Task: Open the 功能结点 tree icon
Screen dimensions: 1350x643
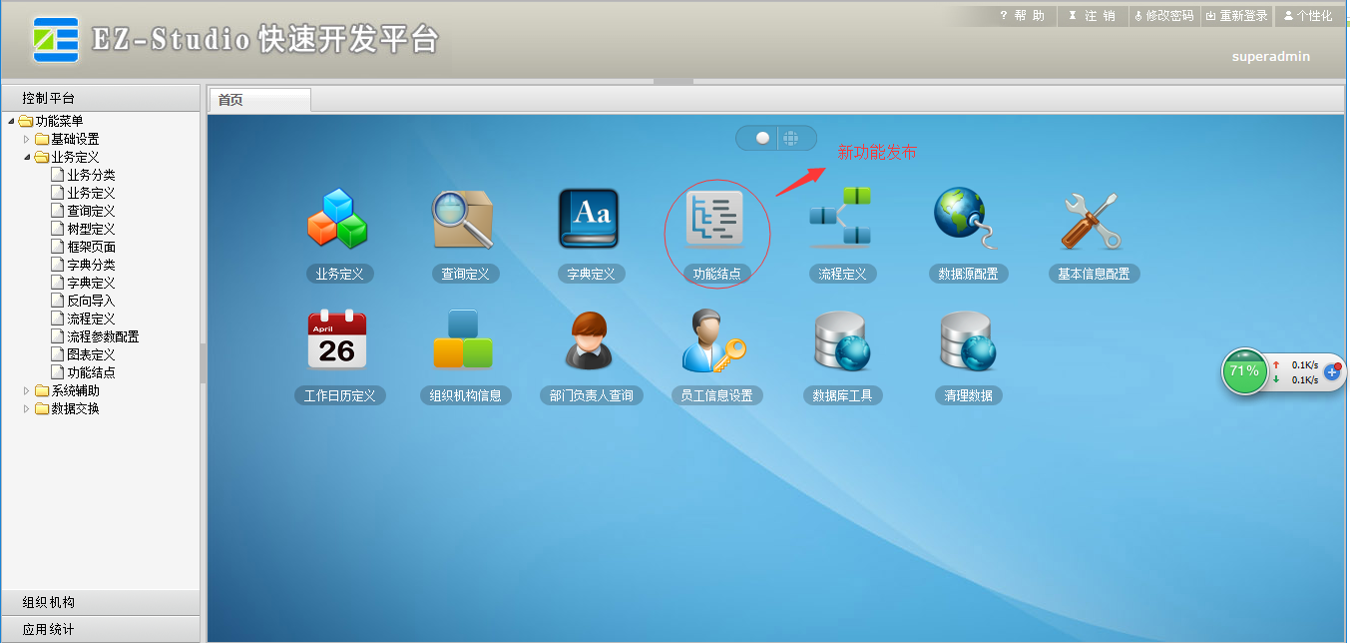Action: (715, 219)
